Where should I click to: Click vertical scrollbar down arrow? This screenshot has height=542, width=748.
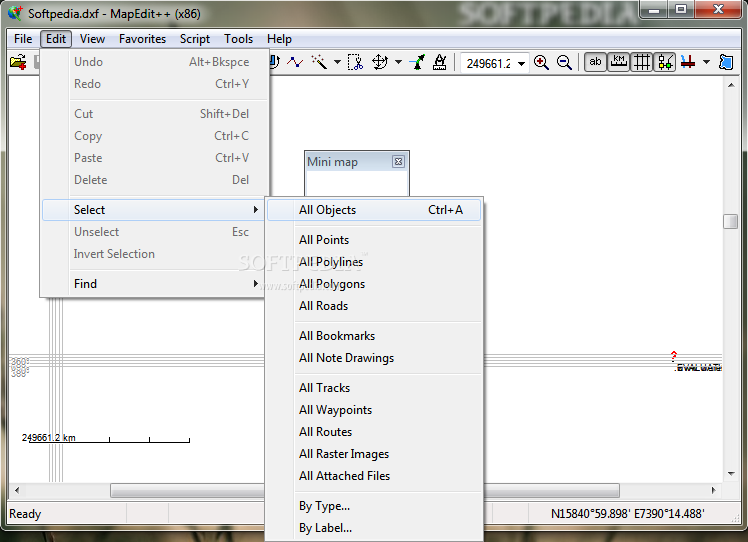point(731,474)
